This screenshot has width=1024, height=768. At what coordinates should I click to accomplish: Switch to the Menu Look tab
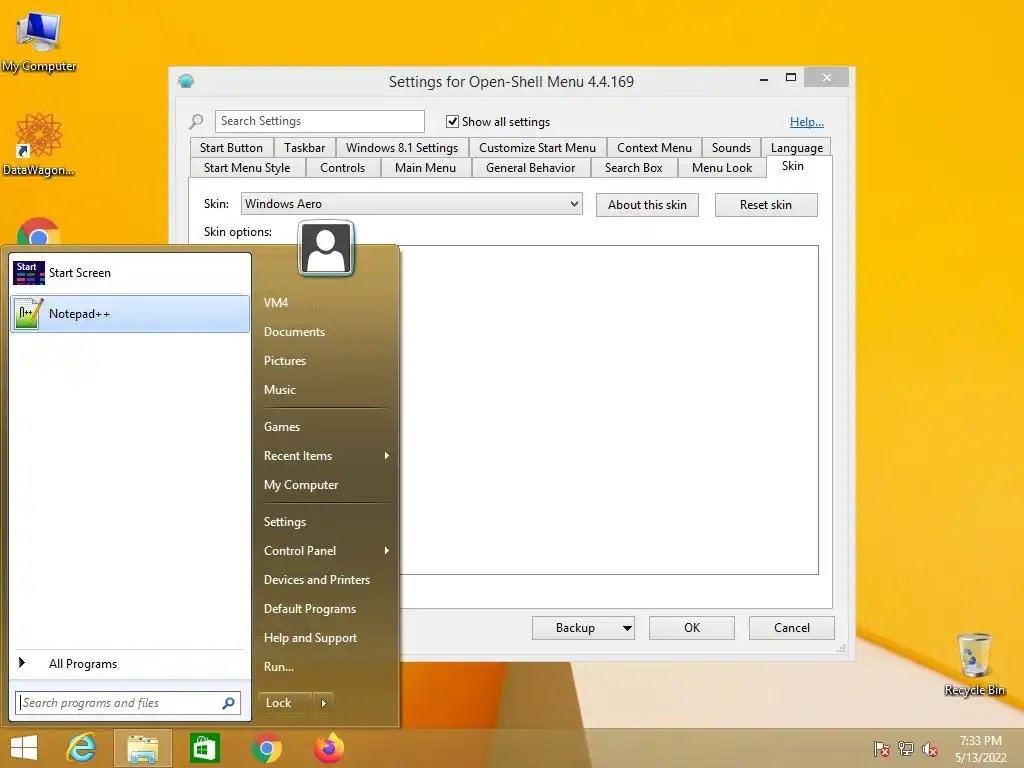pos(722,168)
